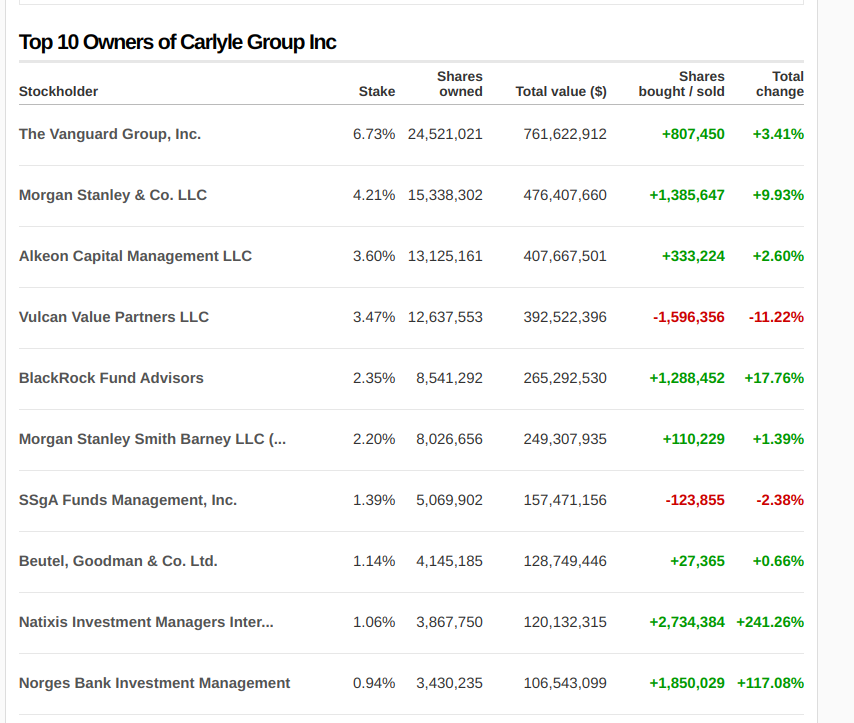The image size is (854, 723).
Task: Select the +17.76% total change cell
Action: pyautogui.click(x=774, y=378)
